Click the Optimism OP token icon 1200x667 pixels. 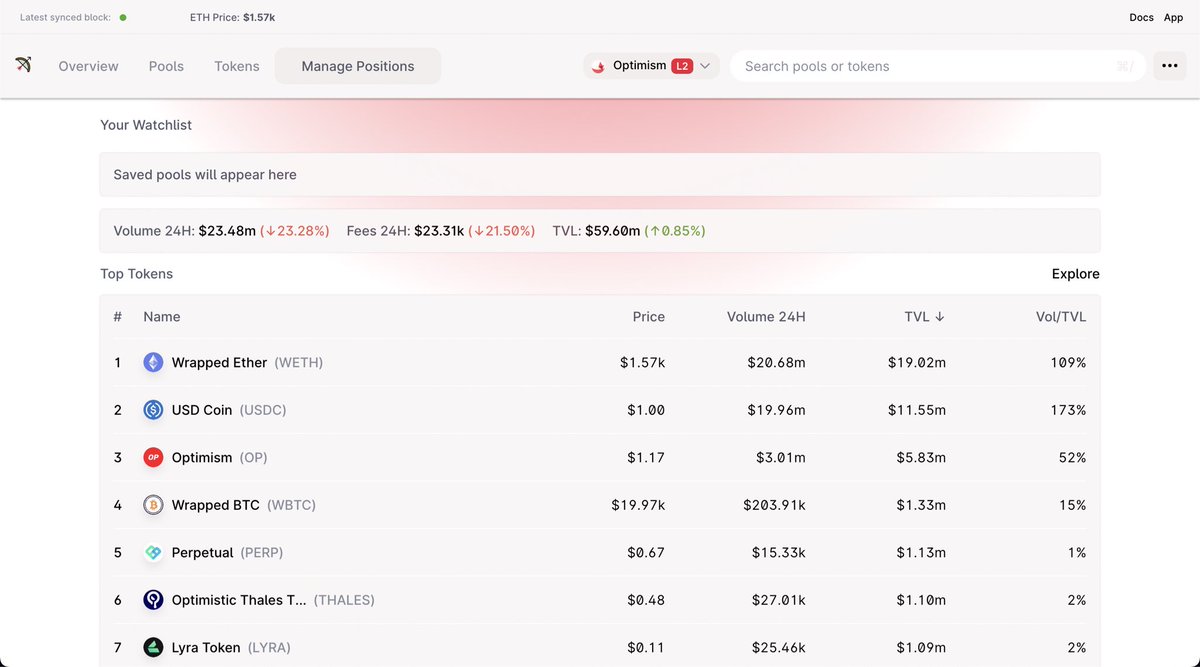(x=153, y=457)
